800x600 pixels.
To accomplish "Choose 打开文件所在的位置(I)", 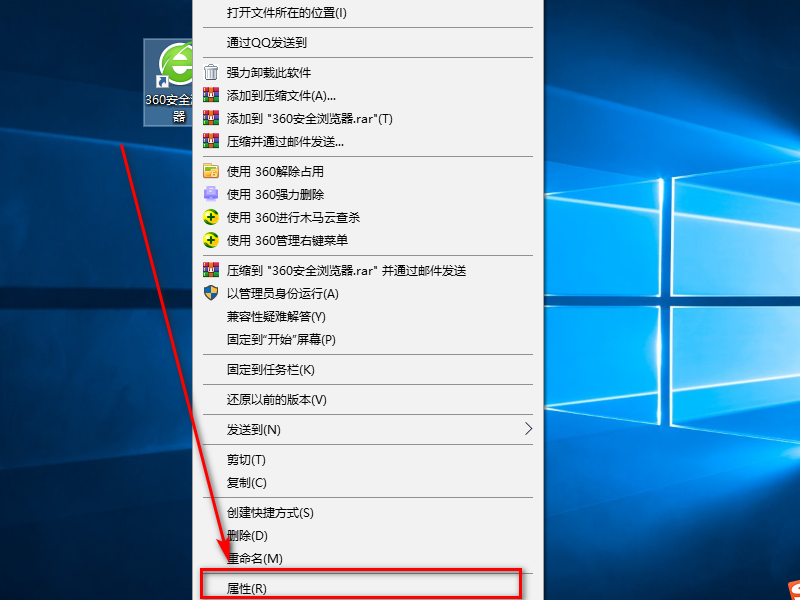I will [x=368, y=12].
